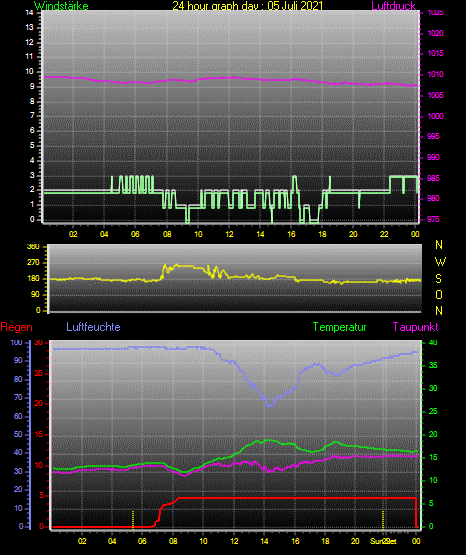The image size is (466, 555).
Task: Click the S wind direction marker
Action: 438,279
